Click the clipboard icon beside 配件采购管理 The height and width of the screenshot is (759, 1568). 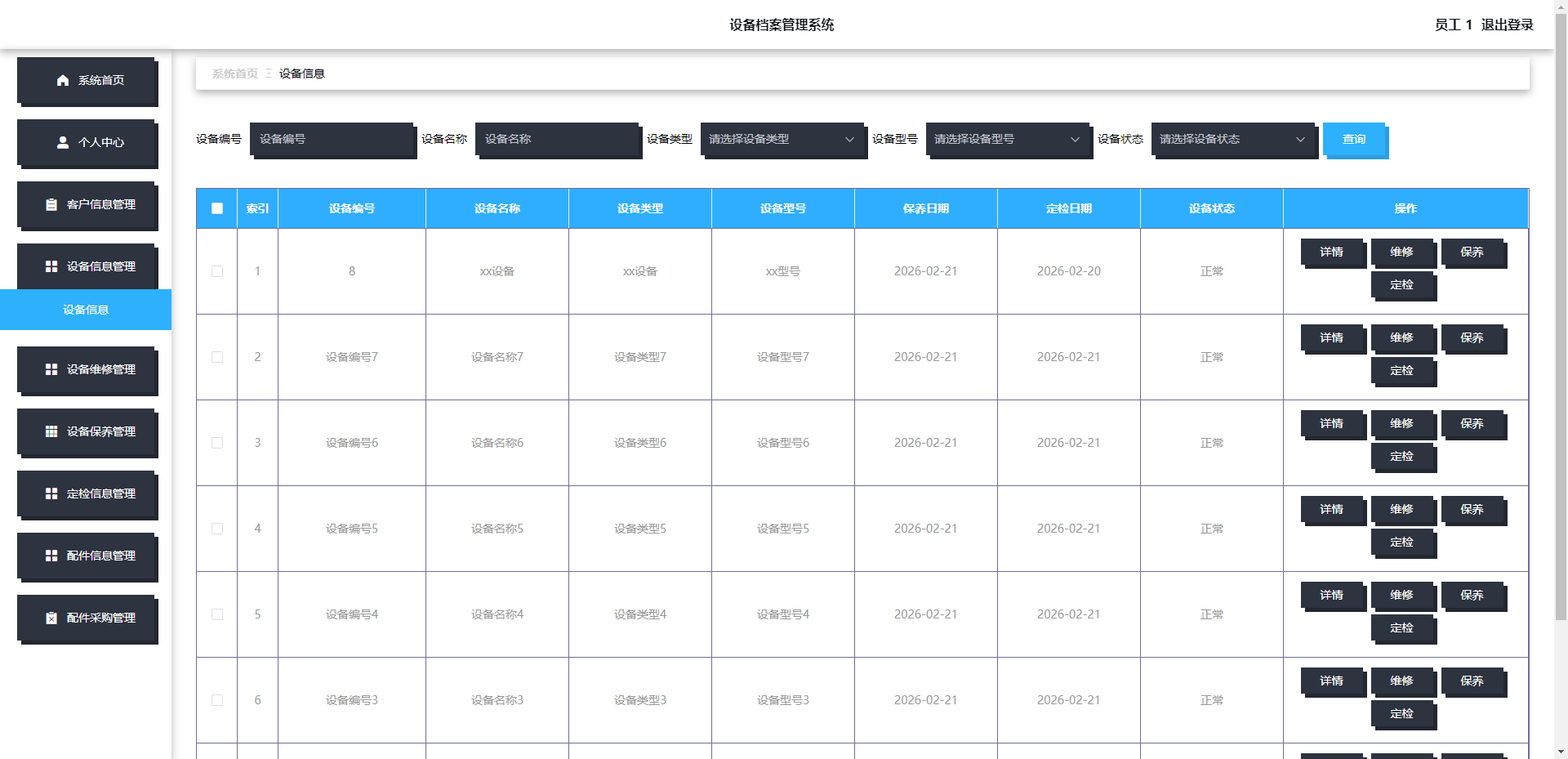[51, 618]
